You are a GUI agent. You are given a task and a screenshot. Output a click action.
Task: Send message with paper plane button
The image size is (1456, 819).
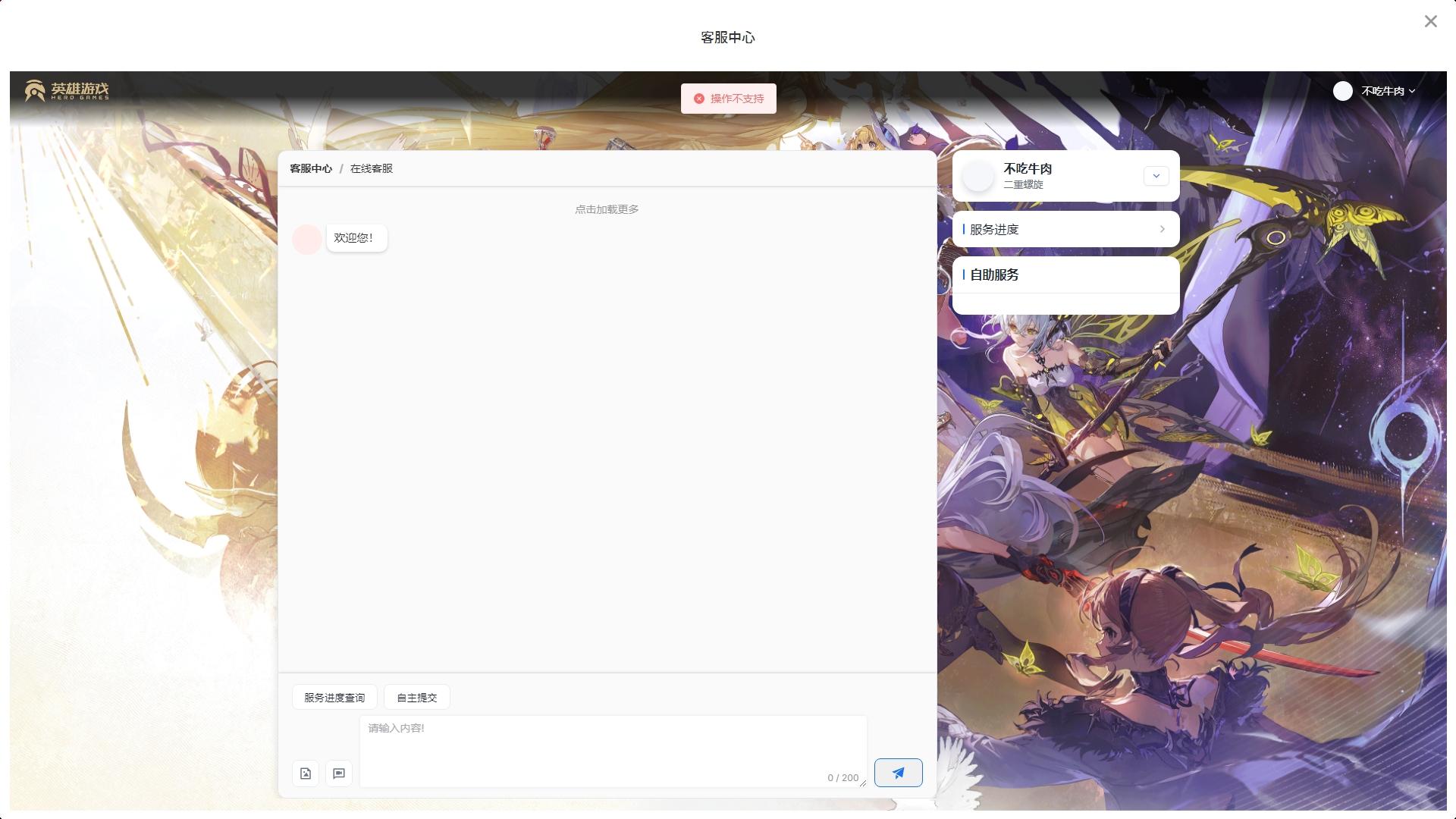click(898, 773)
